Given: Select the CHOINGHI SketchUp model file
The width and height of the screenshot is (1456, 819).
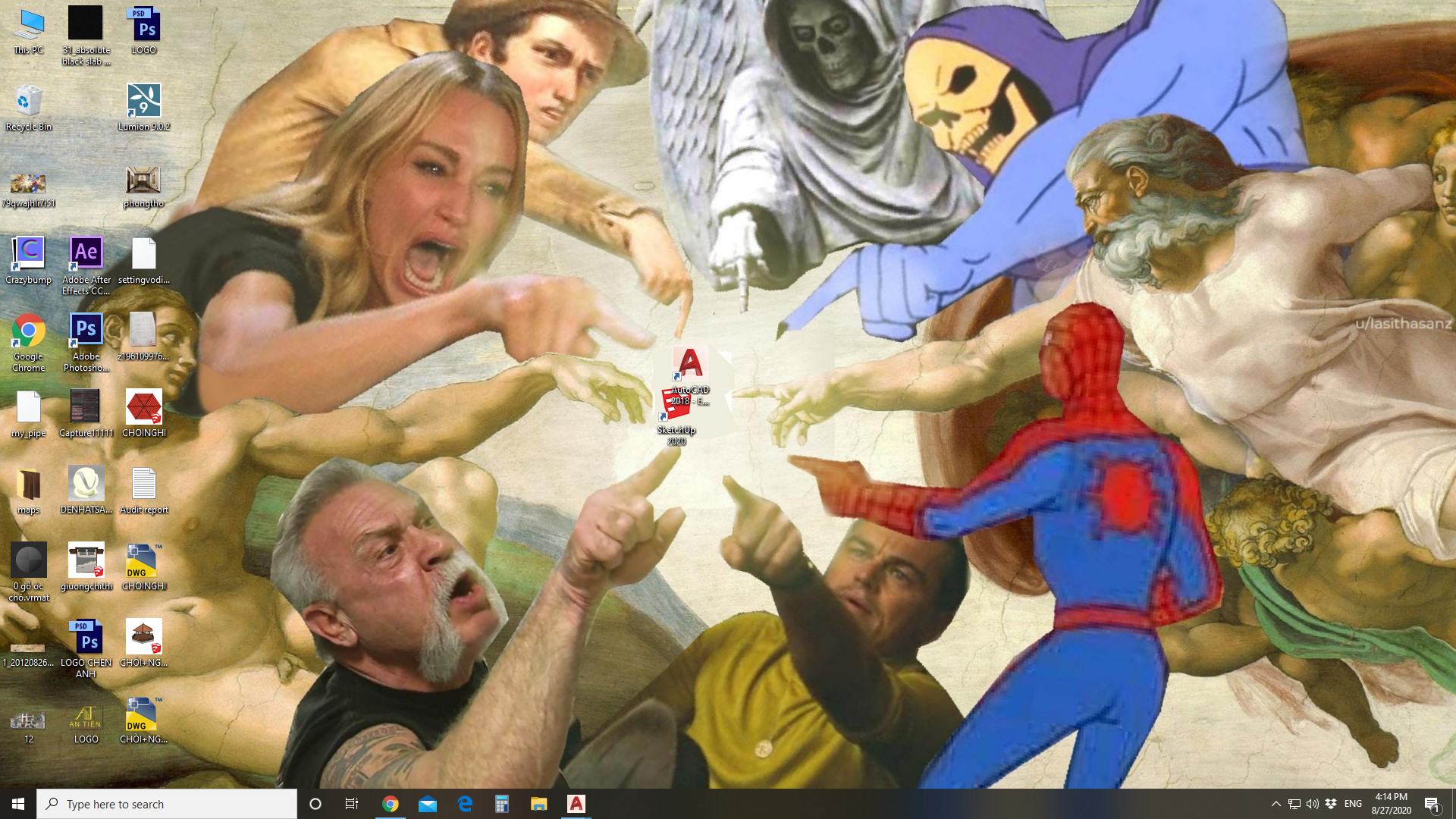Looking at the screenshot, I should [144, 414].
